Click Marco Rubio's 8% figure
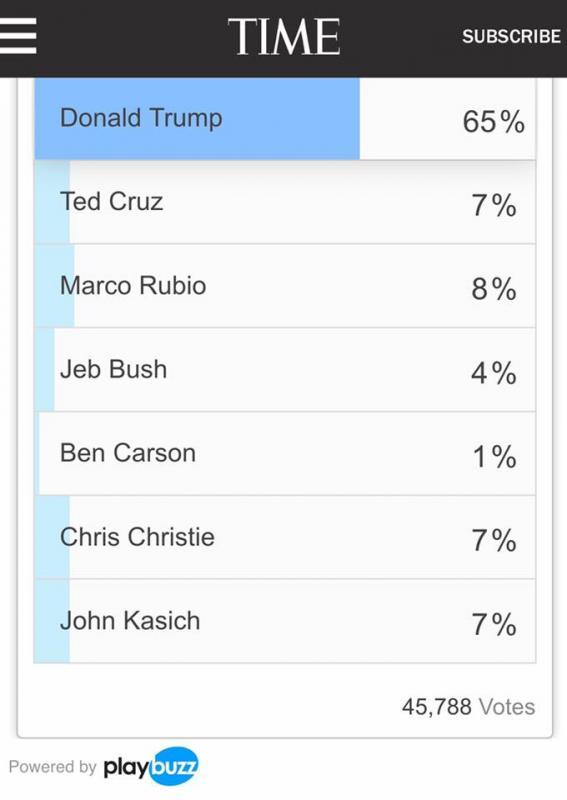Viewport: 567px width, 800px height. tap(494, 289)
